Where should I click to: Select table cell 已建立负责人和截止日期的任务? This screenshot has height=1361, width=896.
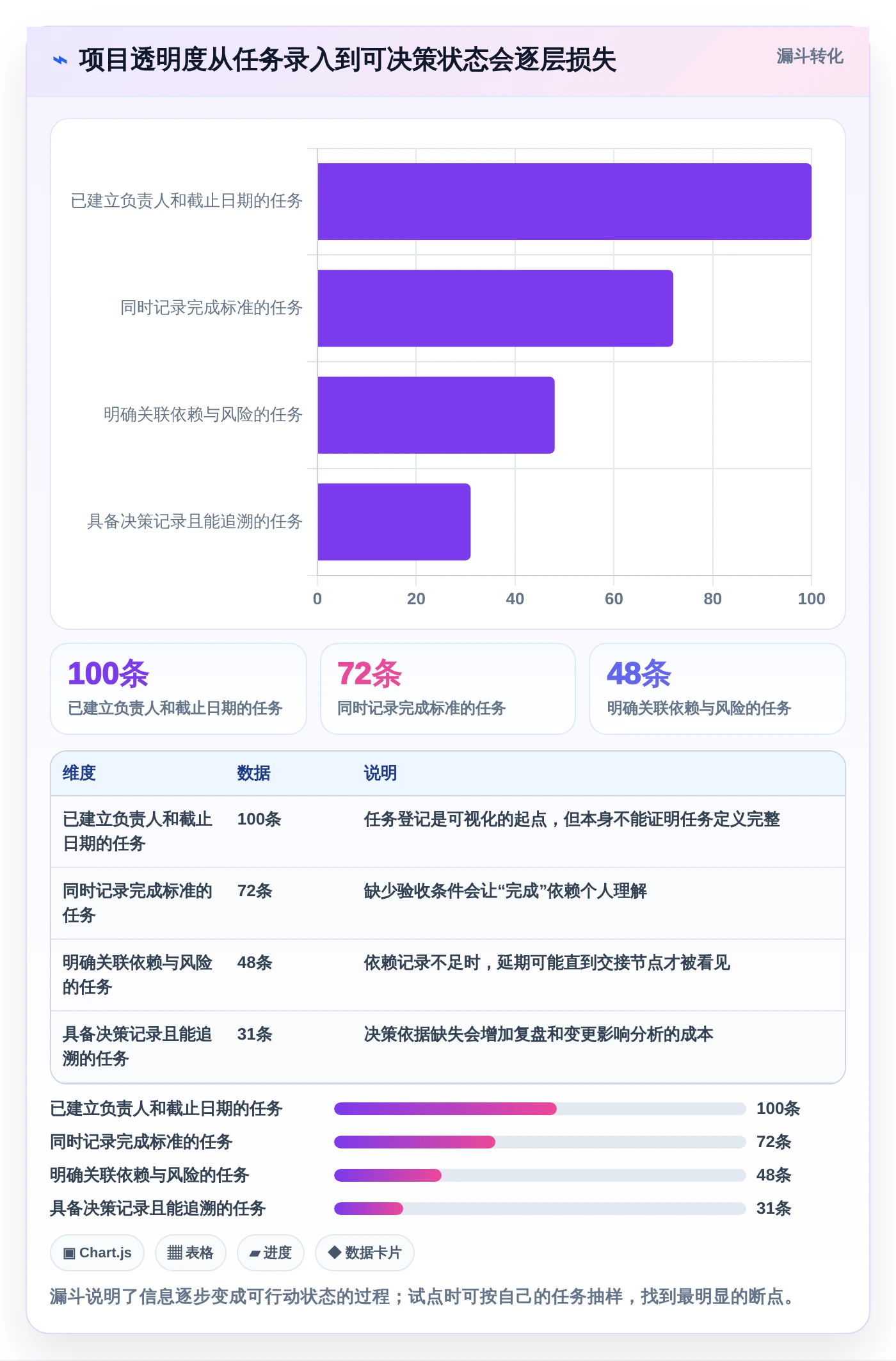[138, 832]
